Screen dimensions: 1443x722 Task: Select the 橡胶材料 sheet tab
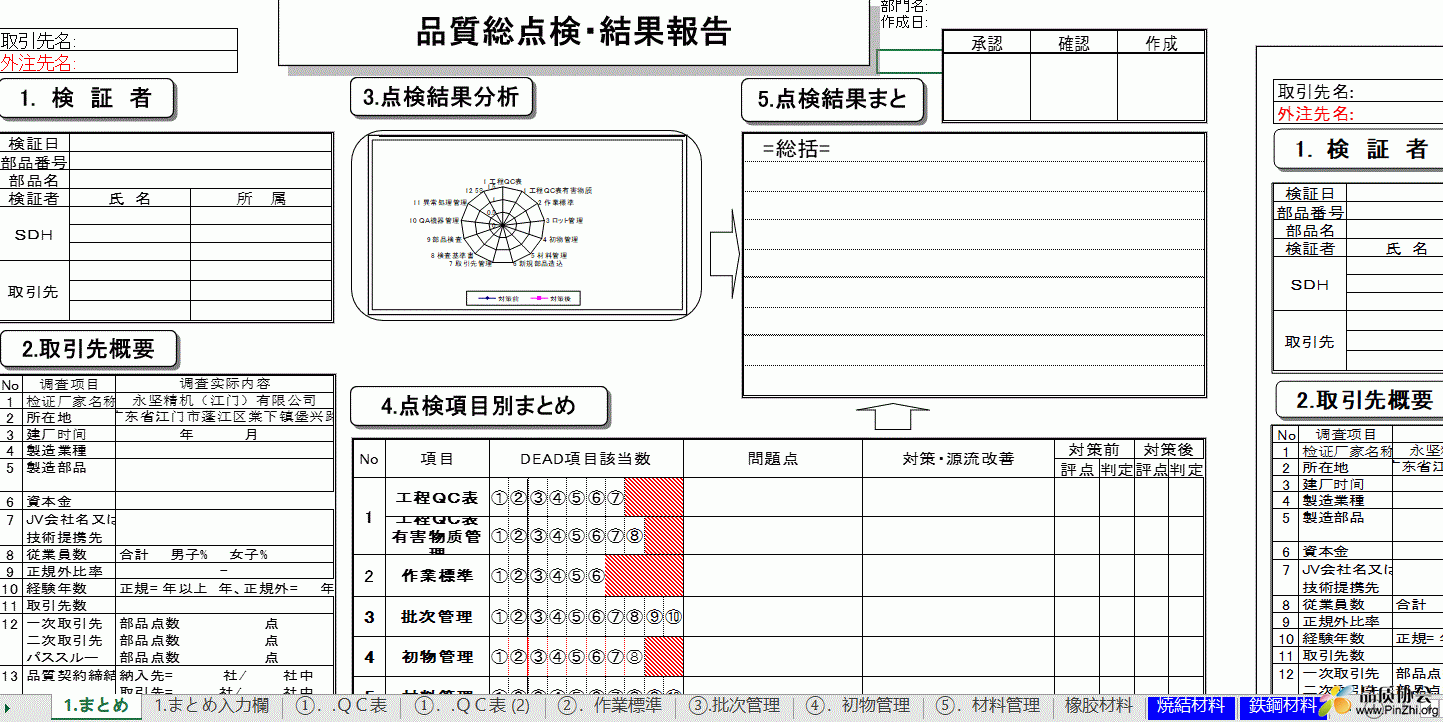coord(1099,706)
